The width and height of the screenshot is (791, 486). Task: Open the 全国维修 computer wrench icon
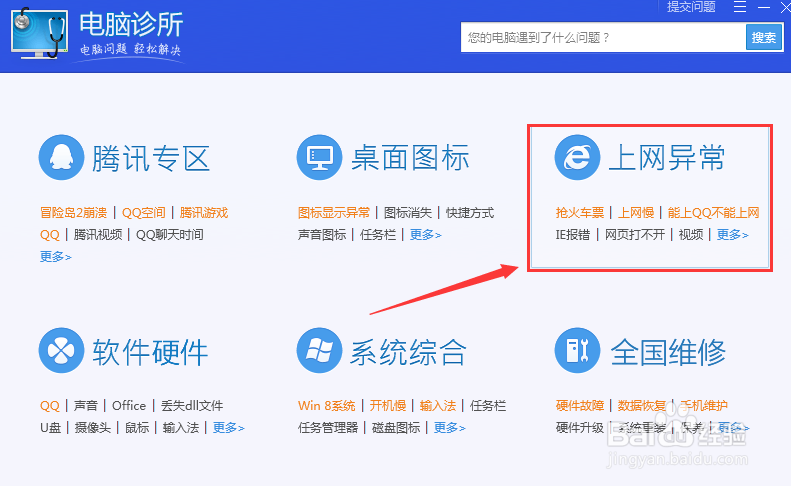point(577,350)
